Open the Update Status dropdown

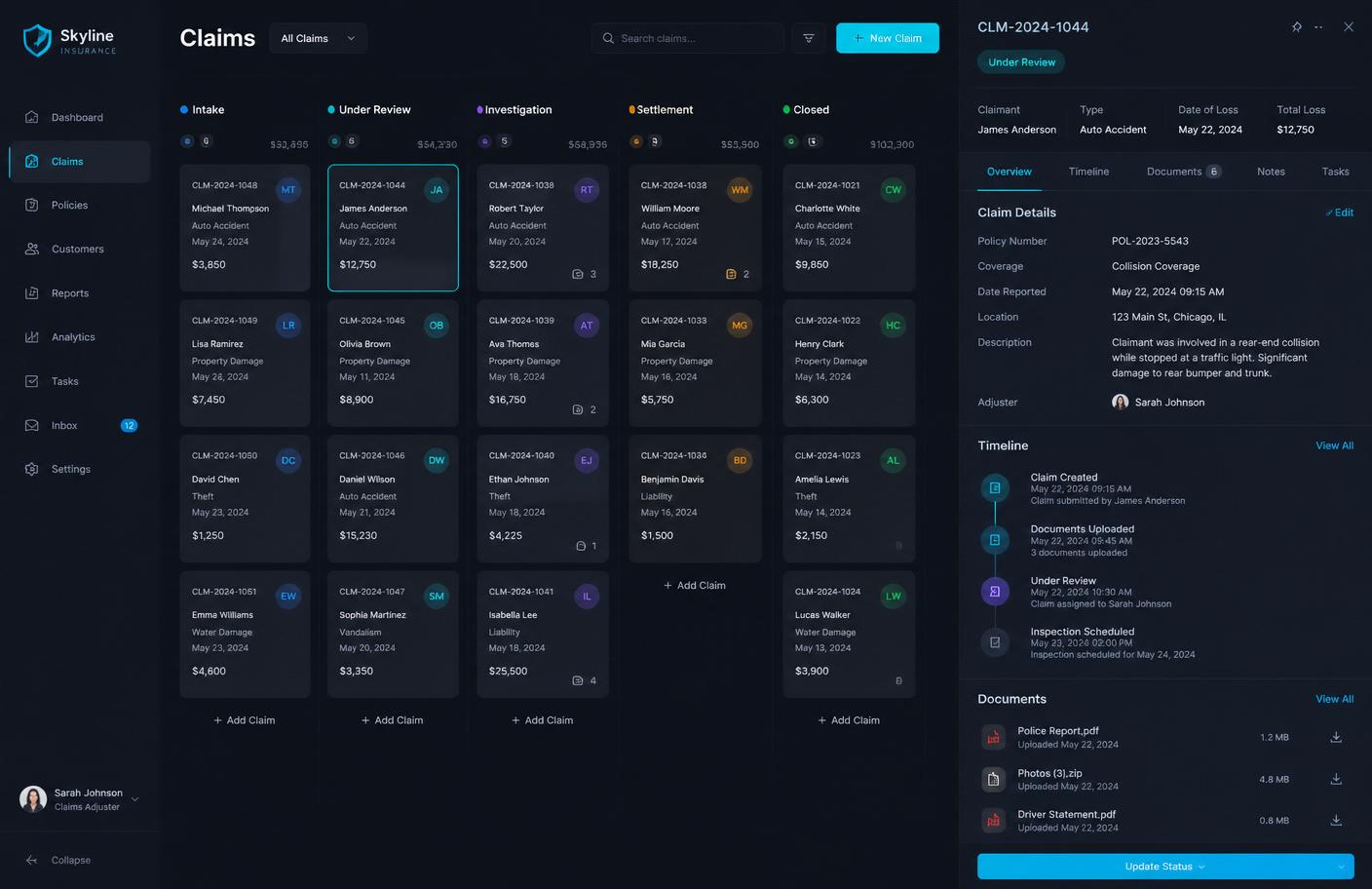(1165, 867)
